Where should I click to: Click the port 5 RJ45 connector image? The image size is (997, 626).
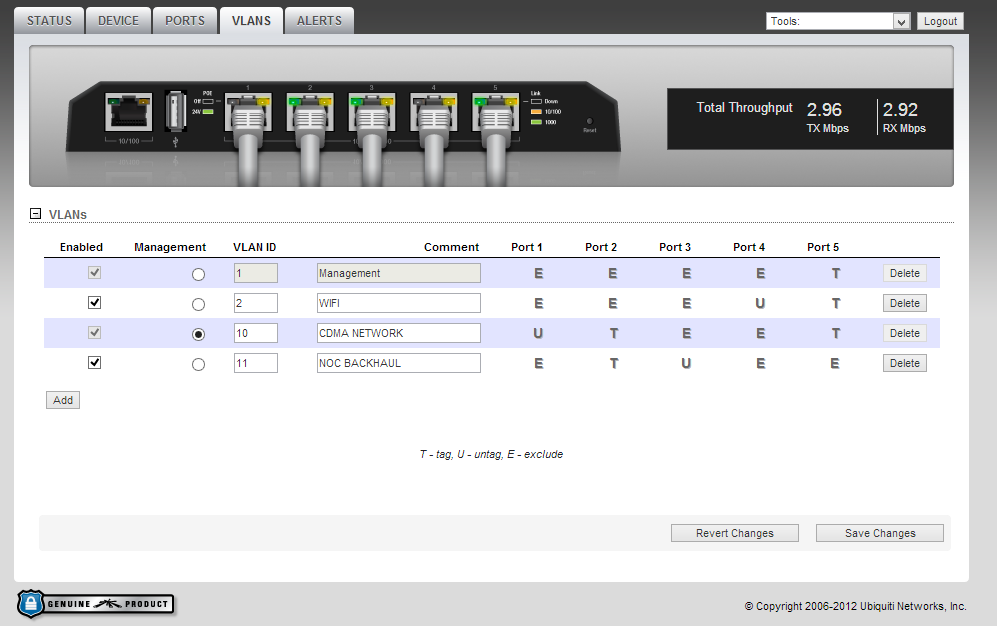(495, 112)
